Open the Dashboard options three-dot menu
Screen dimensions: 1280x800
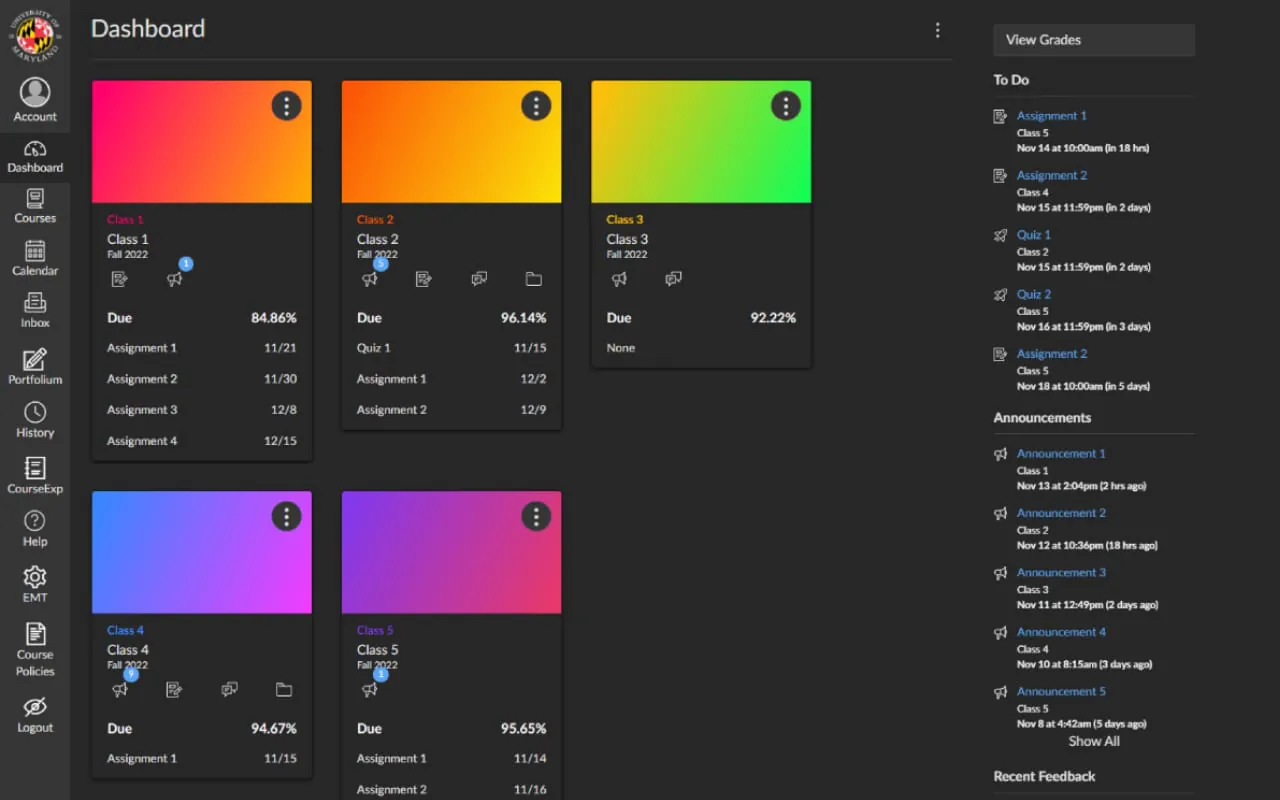click(937, 30)
